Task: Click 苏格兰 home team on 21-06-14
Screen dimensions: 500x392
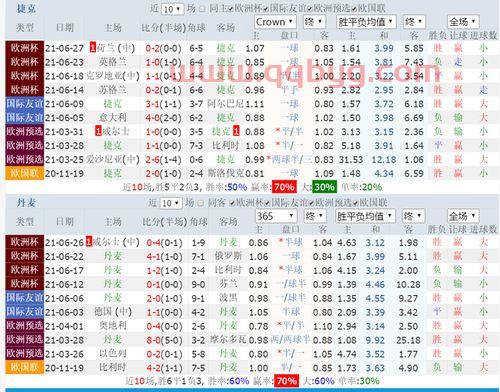Action: 113,90
